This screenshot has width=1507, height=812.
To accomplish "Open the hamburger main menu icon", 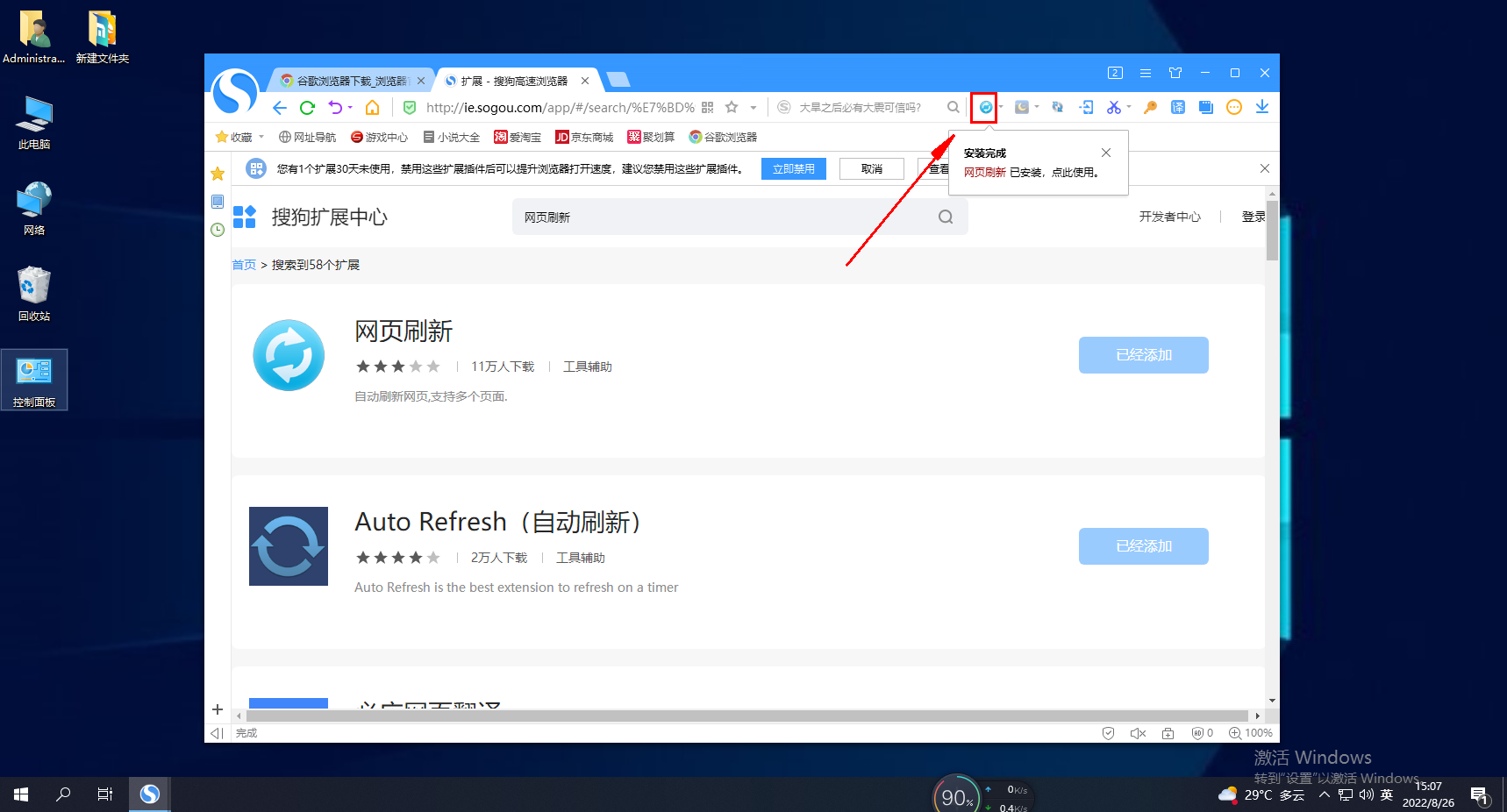I will click(x=1146, y=73).
